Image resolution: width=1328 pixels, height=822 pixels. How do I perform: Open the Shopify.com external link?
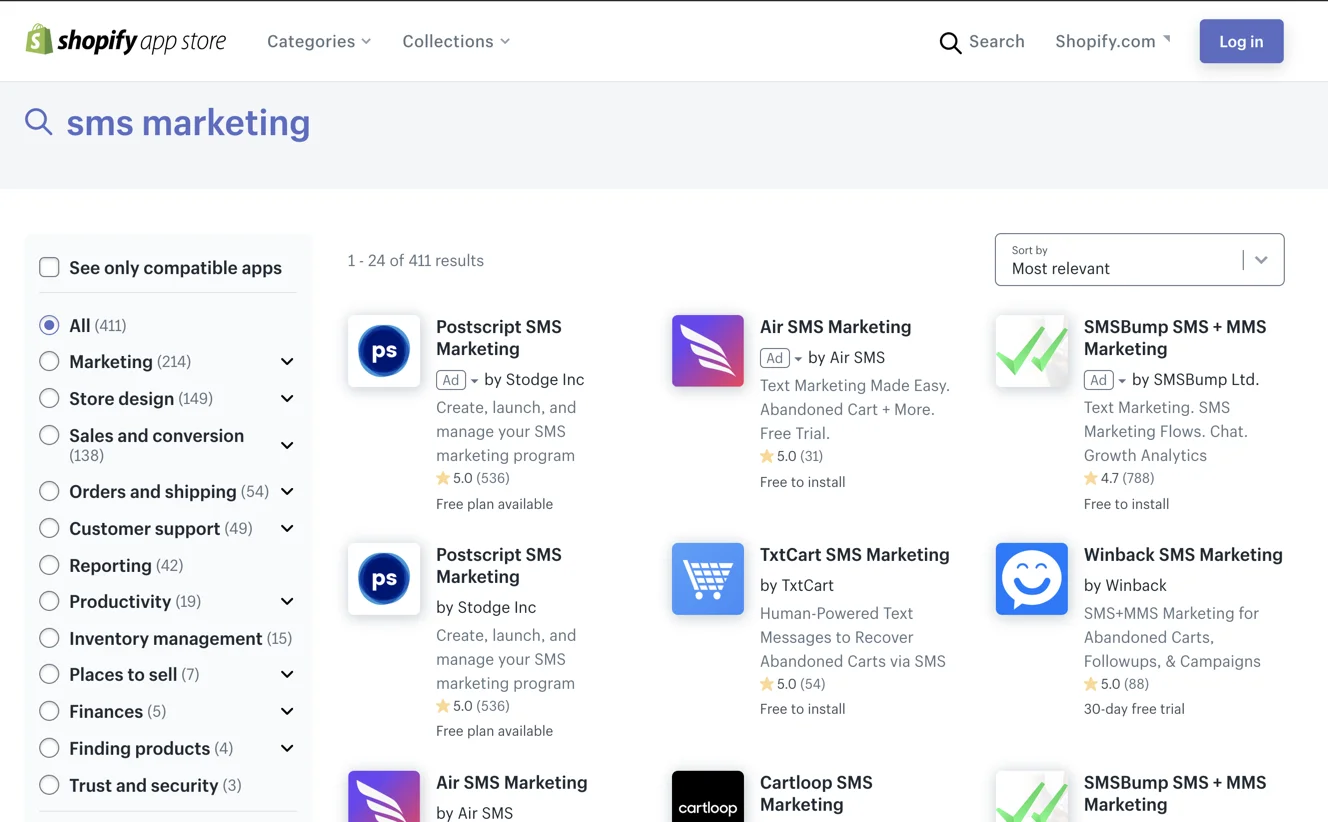[1111, 41]
